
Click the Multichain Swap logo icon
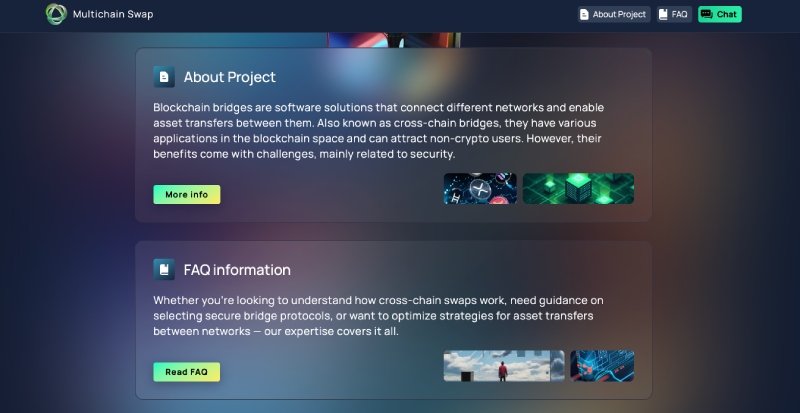pos(56,14)
